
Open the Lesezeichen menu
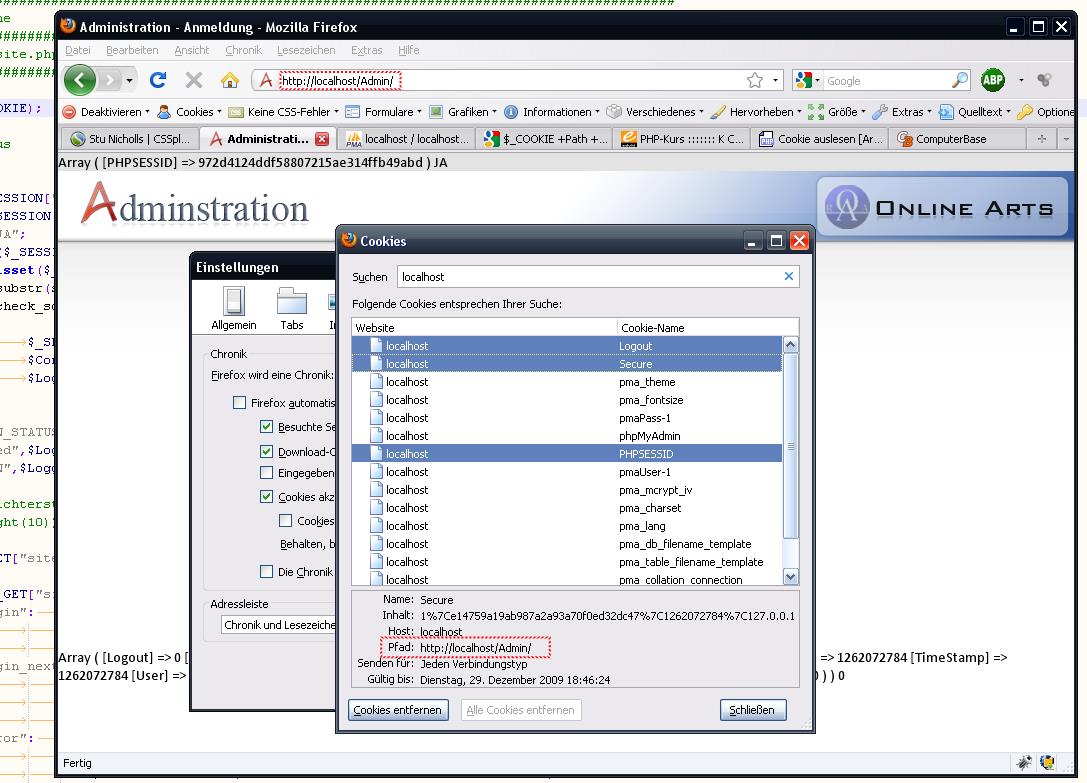[306, 50]
